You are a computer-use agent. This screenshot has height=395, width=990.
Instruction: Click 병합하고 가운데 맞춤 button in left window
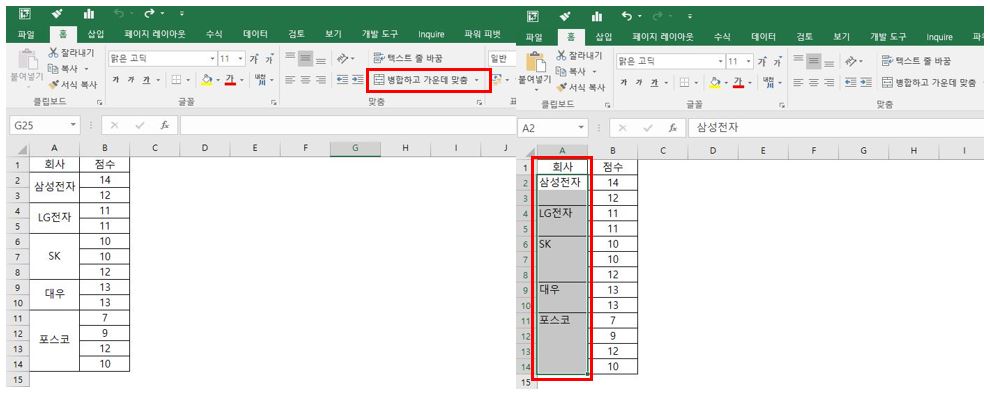click(421, 80)
